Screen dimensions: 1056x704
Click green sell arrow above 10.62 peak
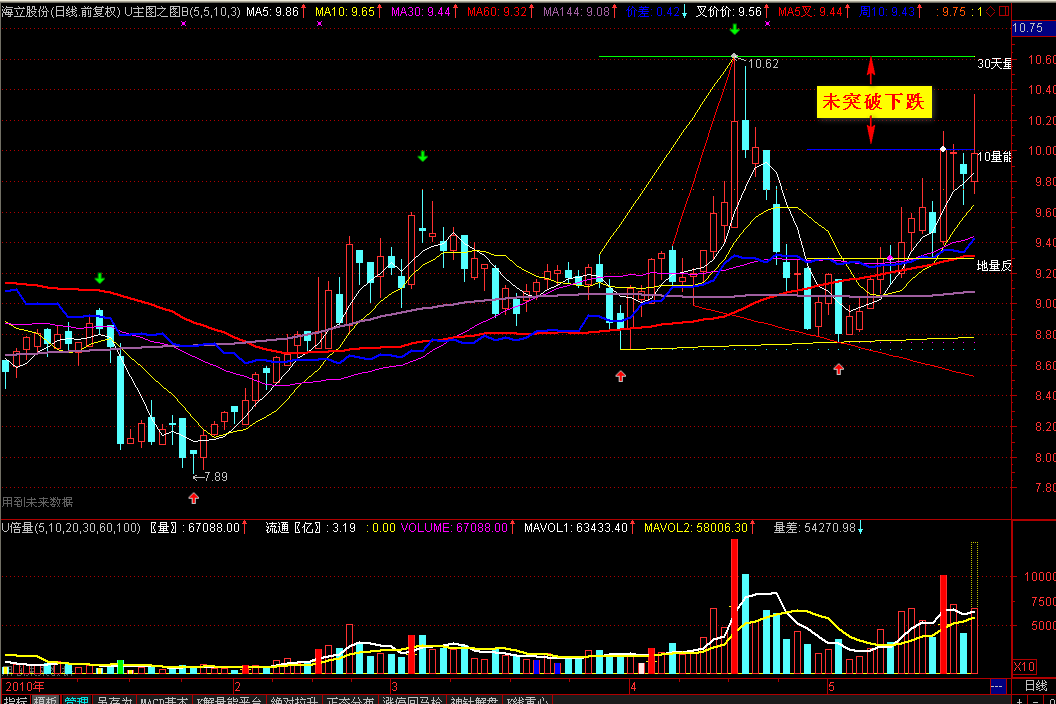[735, 30]
